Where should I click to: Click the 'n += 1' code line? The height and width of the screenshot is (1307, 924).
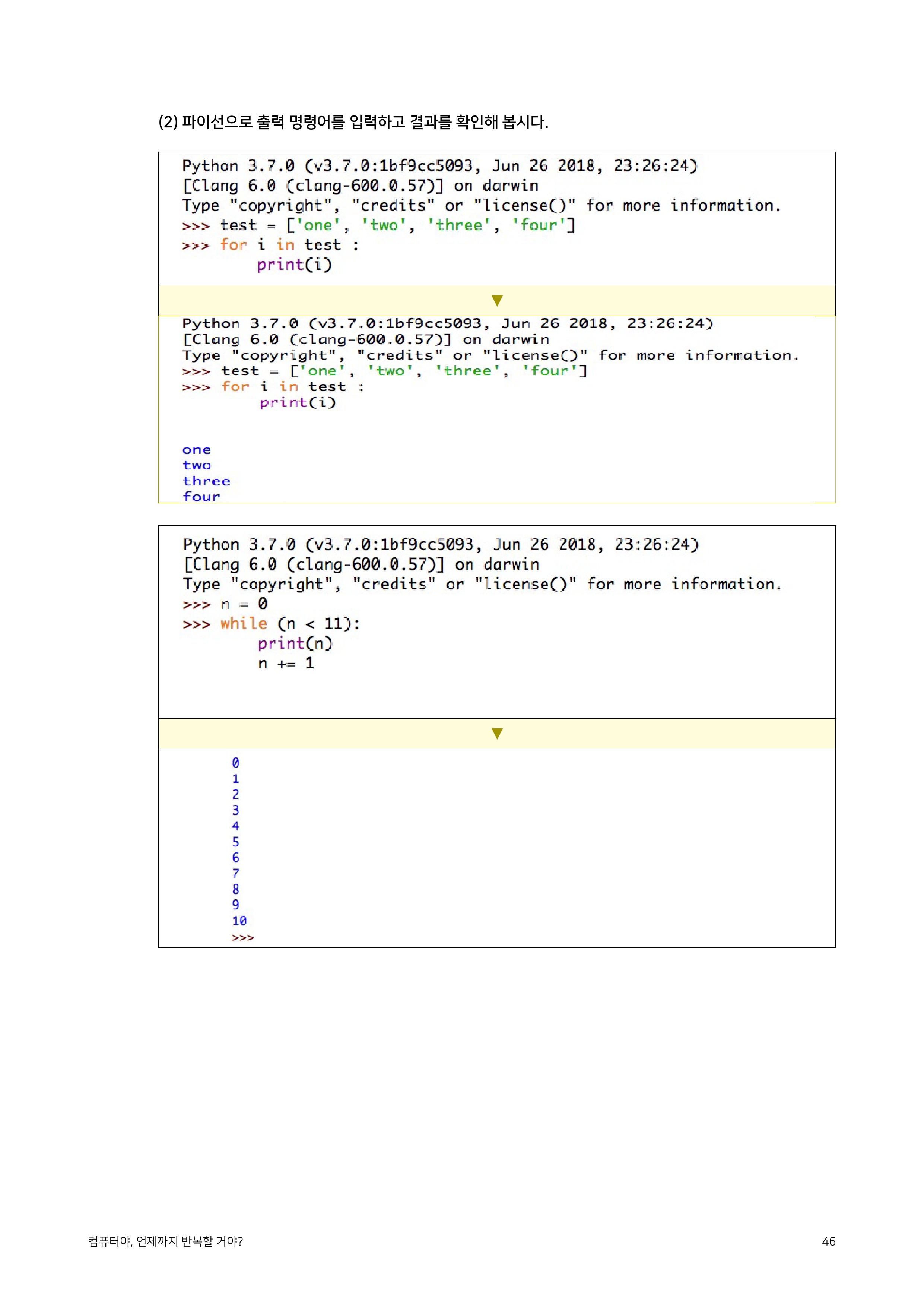tap(286, 663)
